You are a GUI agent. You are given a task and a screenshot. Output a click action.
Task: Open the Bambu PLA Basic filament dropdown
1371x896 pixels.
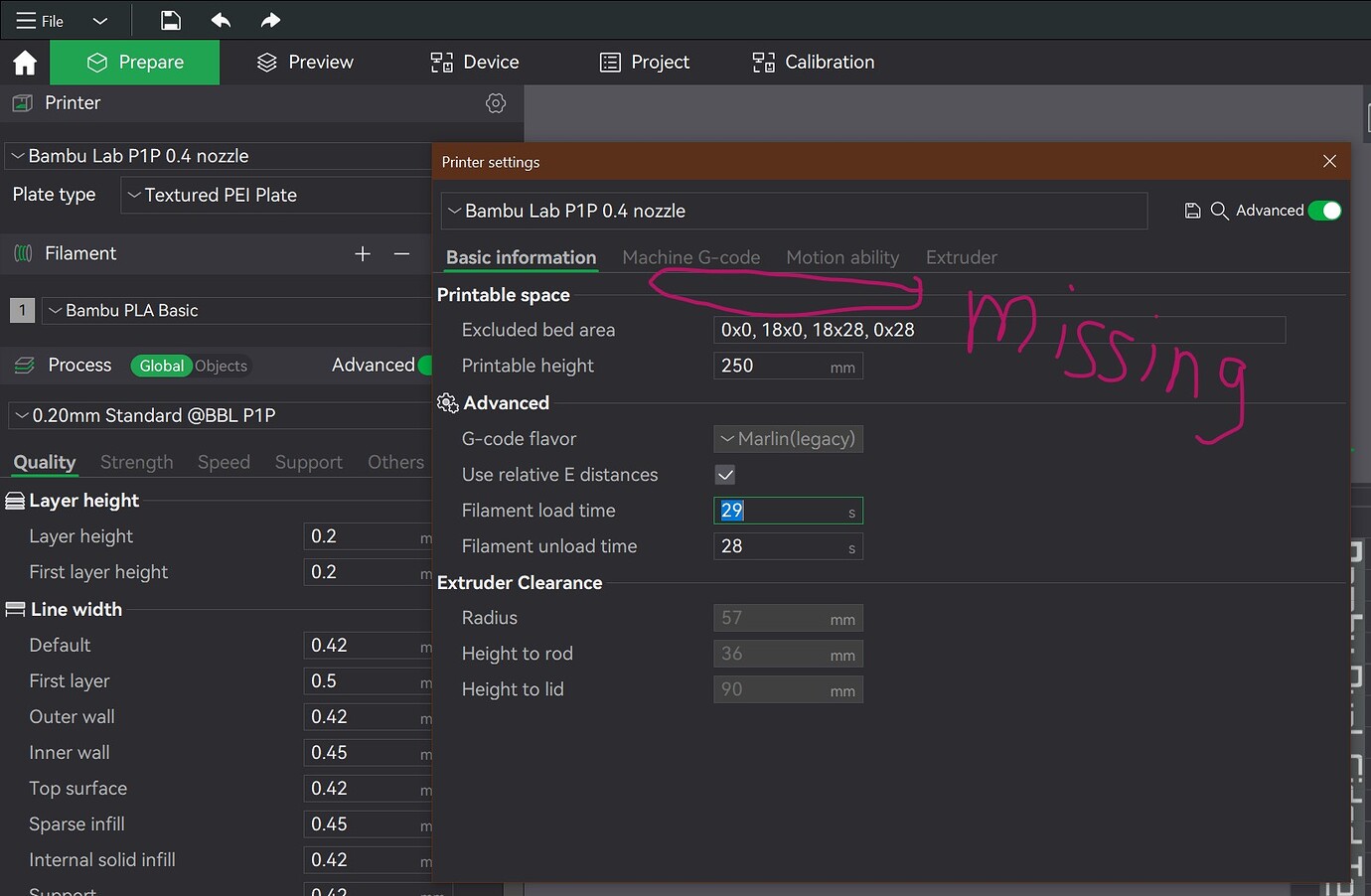[236, 311]
